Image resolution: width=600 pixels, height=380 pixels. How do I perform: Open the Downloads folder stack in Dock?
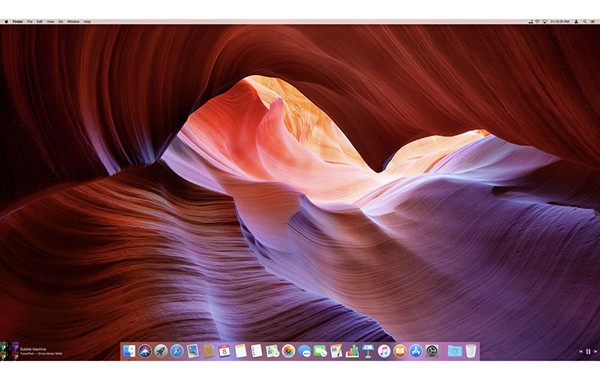(455, 351)
